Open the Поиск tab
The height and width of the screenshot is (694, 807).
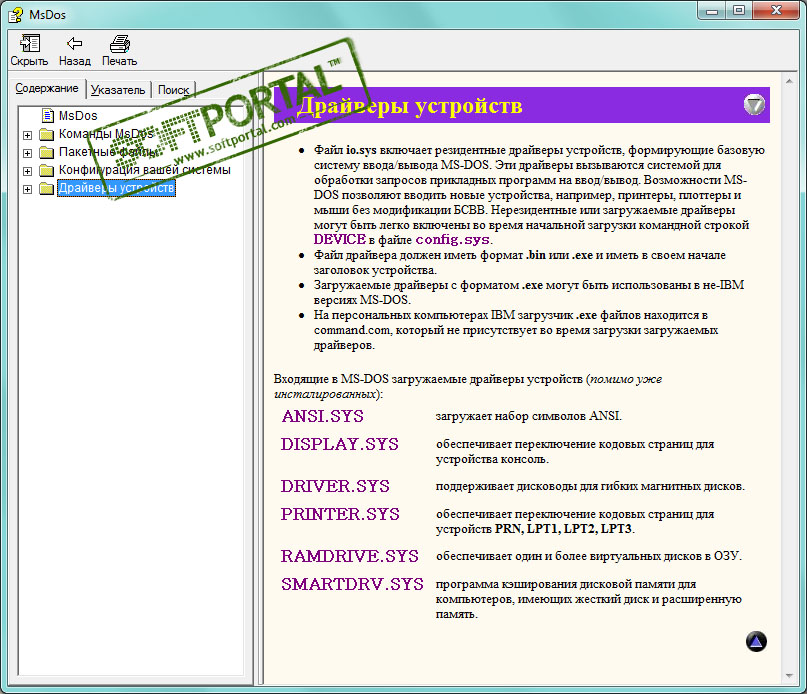coord(173,90)
